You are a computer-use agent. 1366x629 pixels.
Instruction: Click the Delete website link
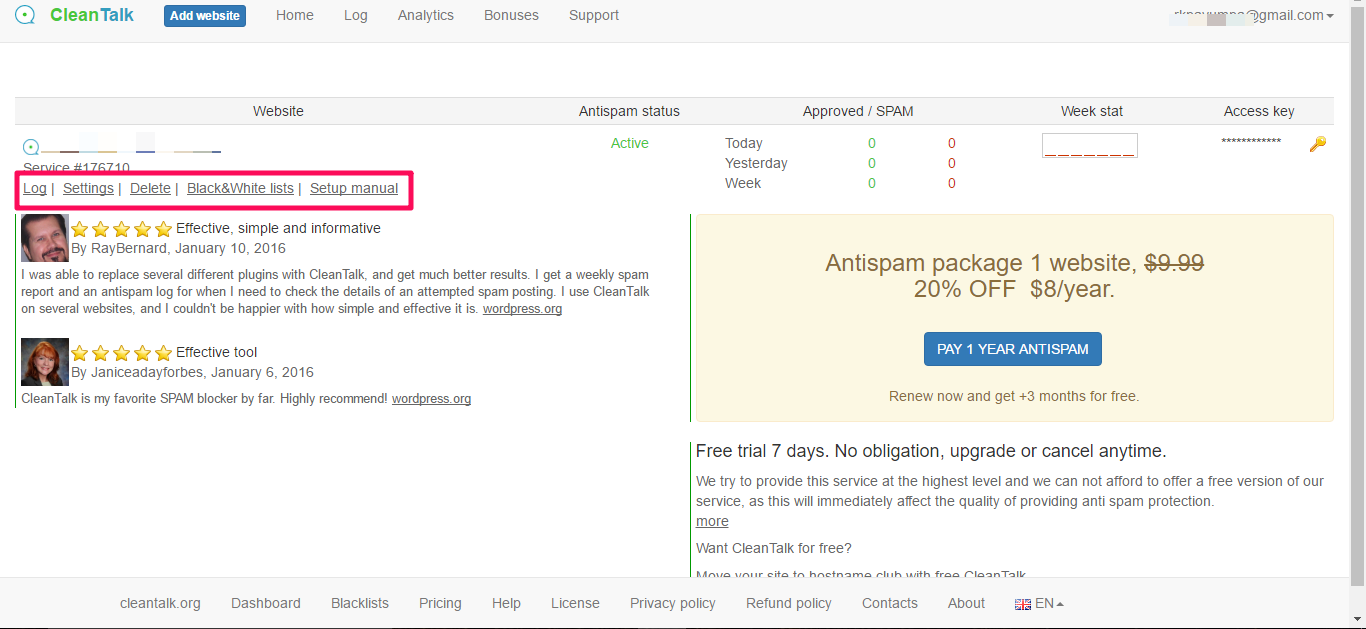pyautogui.click(x=150, y=188)
